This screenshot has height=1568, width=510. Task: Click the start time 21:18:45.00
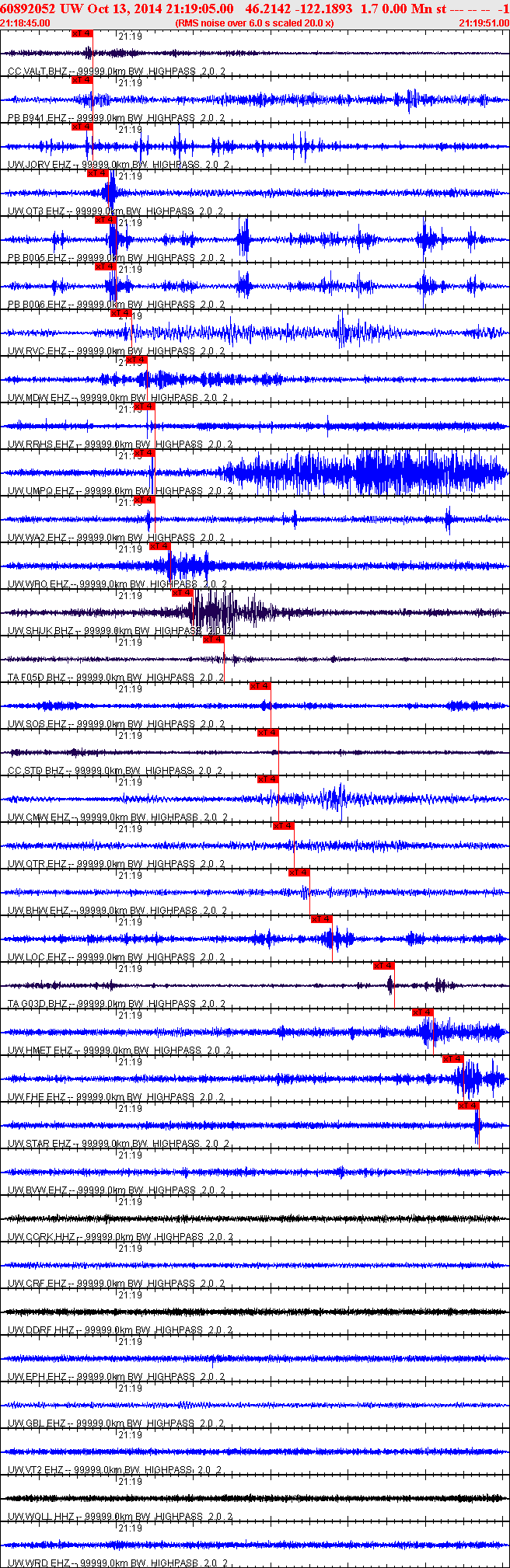(x=26, y=23)
